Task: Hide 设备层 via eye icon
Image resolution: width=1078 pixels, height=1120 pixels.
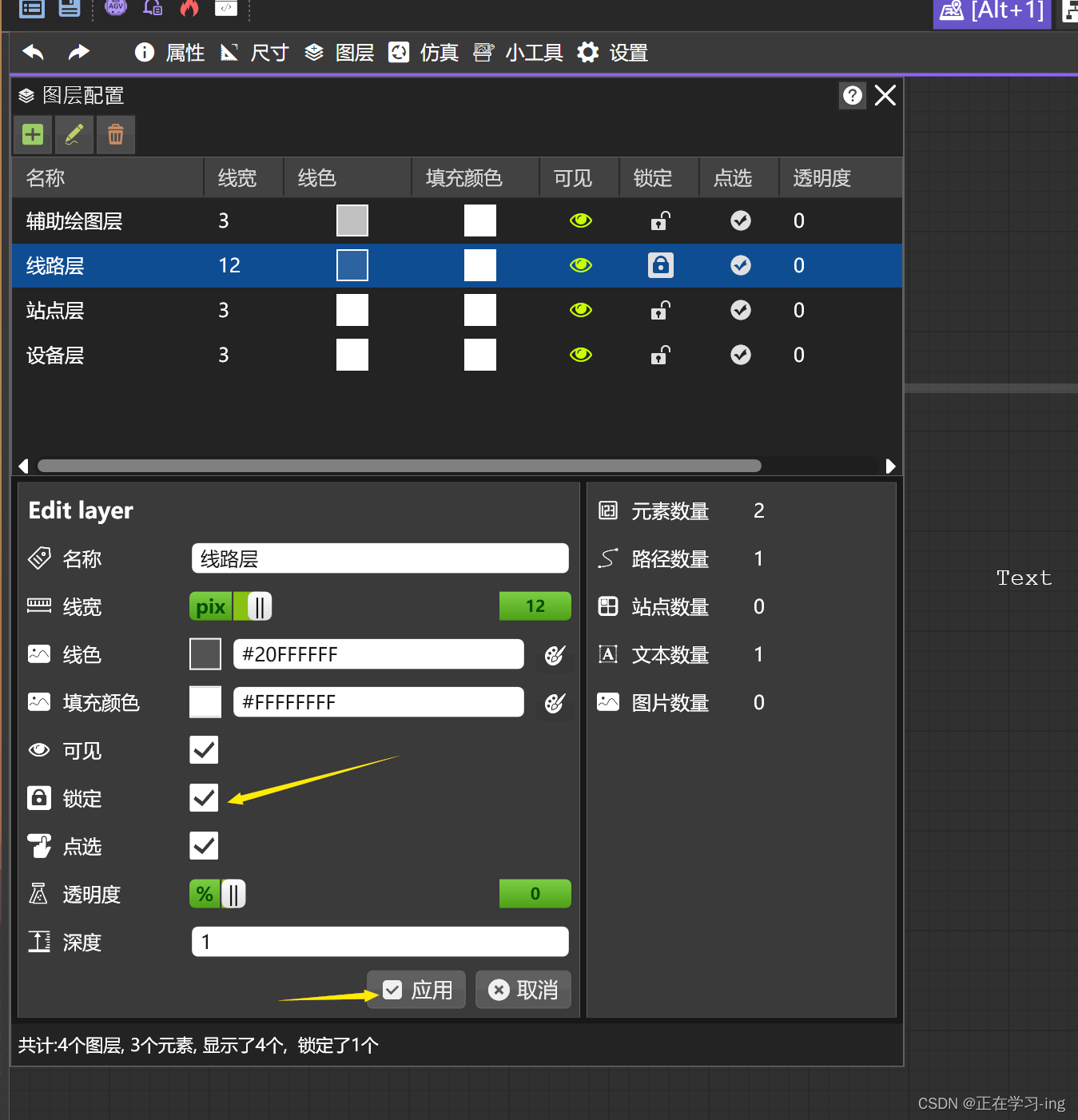Action: click(x=581, y=355)
